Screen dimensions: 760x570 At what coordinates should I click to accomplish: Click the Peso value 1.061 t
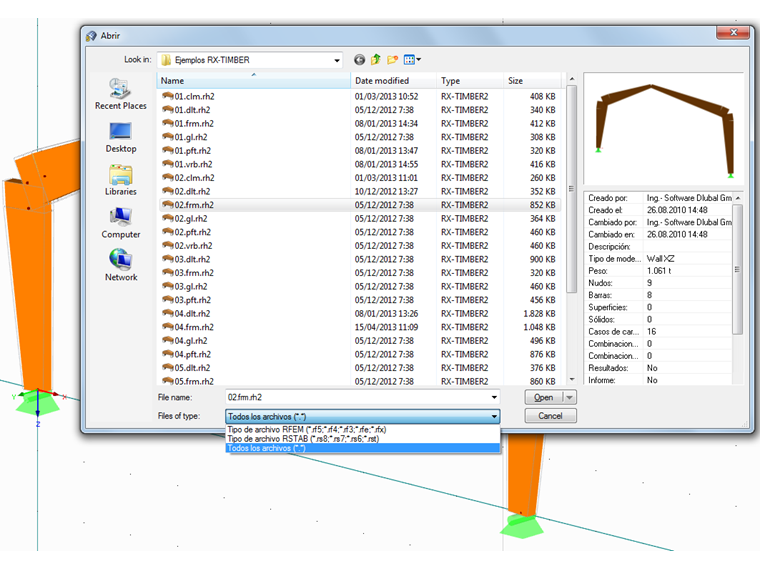(x=659, y=271)
